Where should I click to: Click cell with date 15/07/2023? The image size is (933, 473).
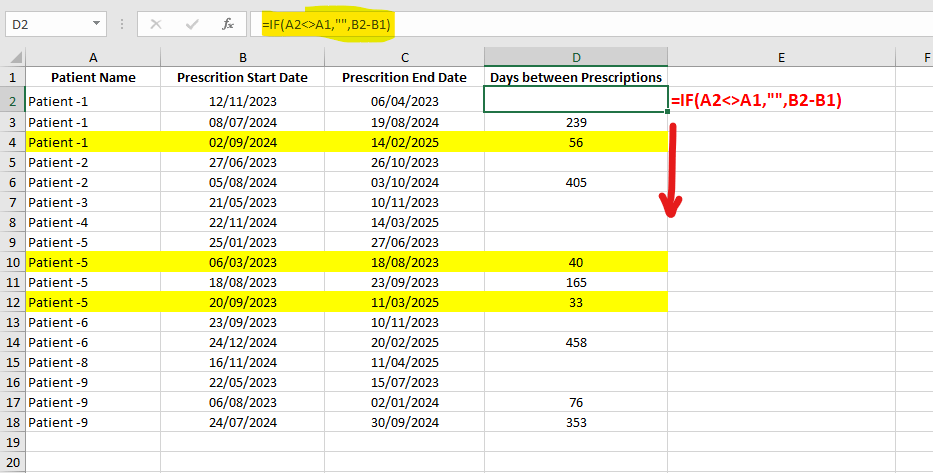pyautogui.click(x=405, y=383)
